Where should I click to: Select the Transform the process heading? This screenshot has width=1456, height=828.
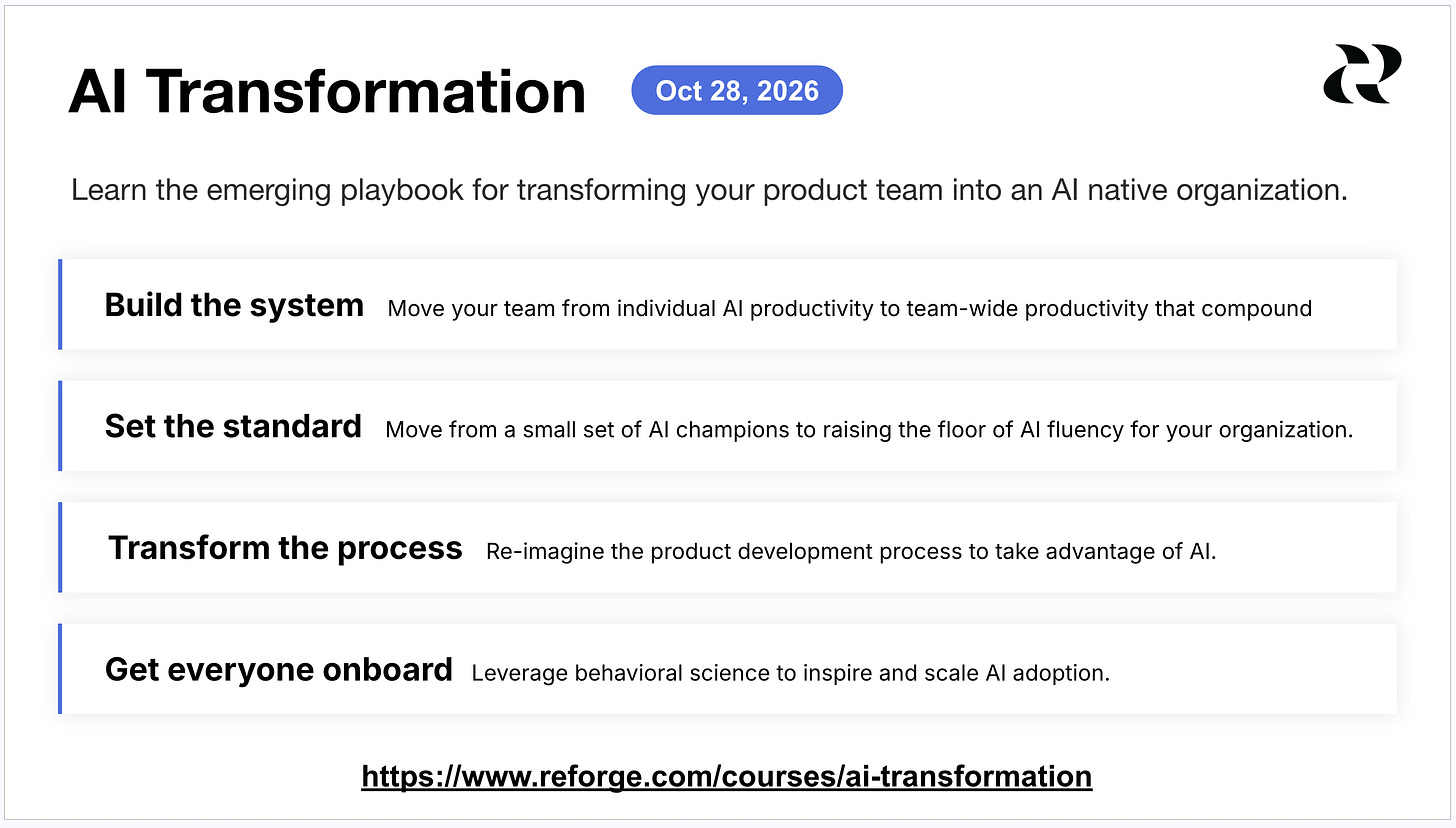tap(285, 548)
